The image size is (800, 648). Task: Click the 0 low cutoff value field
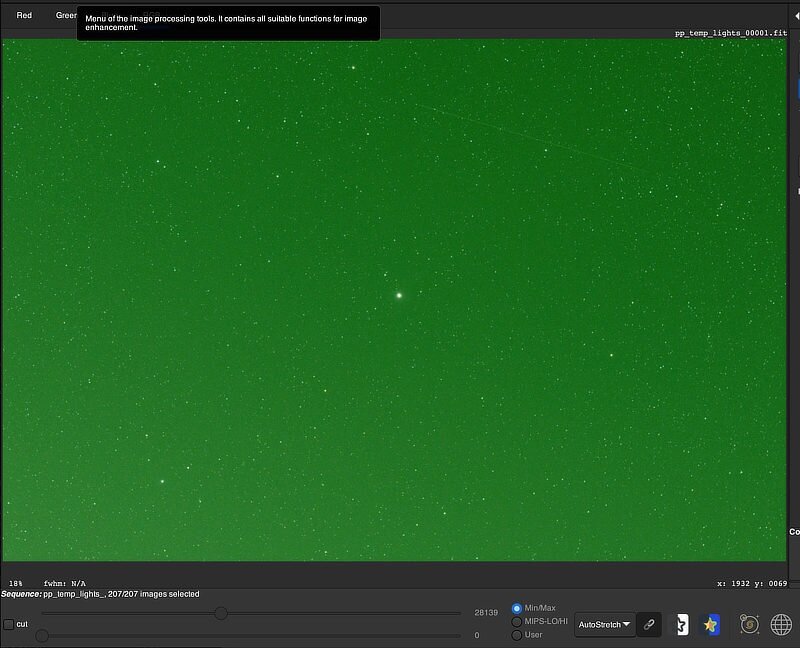477,635
